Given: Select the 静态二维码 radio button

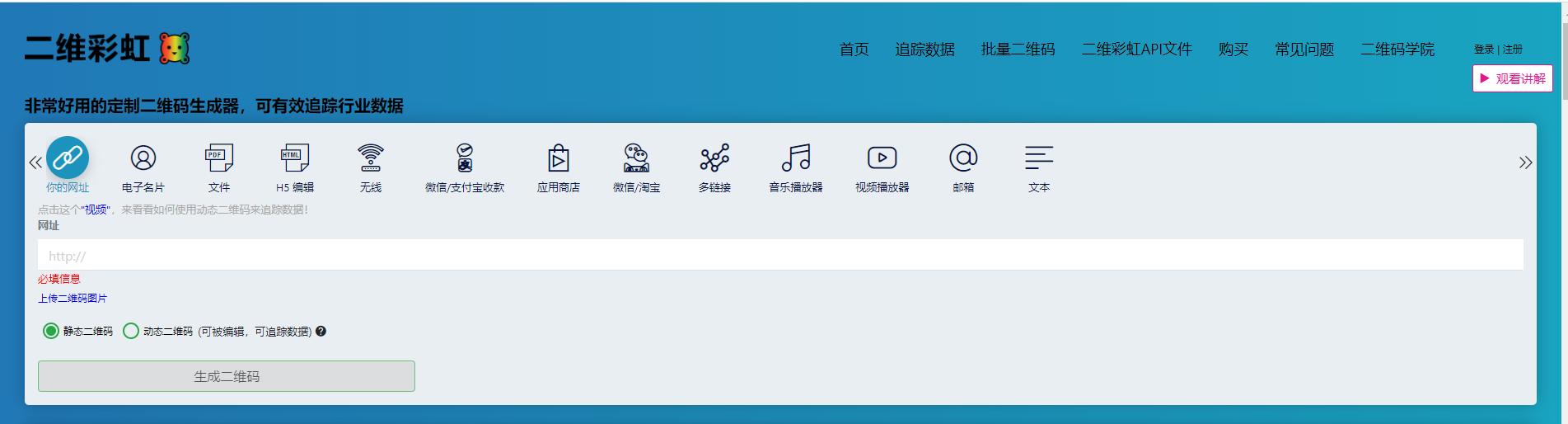Looking at the screenshot, I should pos(51,331).
